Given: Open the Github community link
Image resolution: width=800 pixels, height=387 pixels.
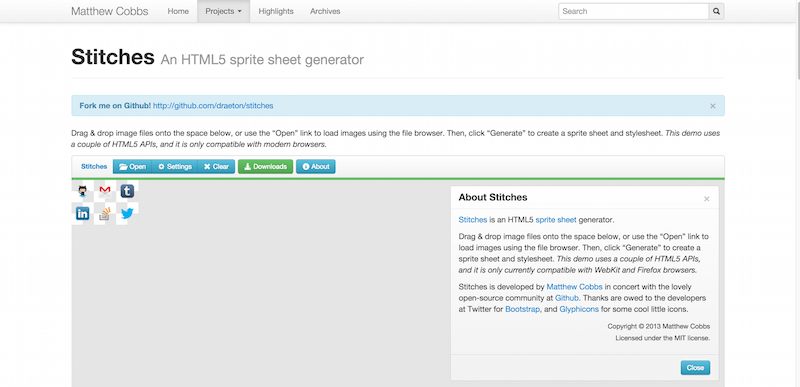Looking at the screenshot, I should (567, 298).
